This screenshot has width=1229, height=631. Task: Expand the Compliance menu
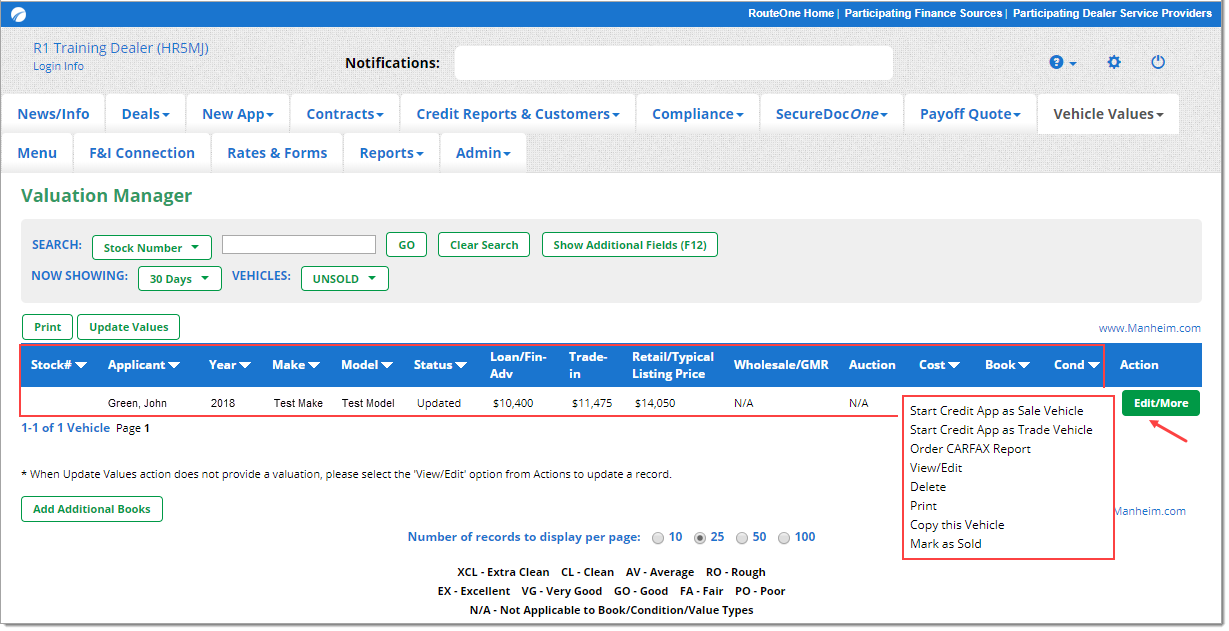click(698, 114)
